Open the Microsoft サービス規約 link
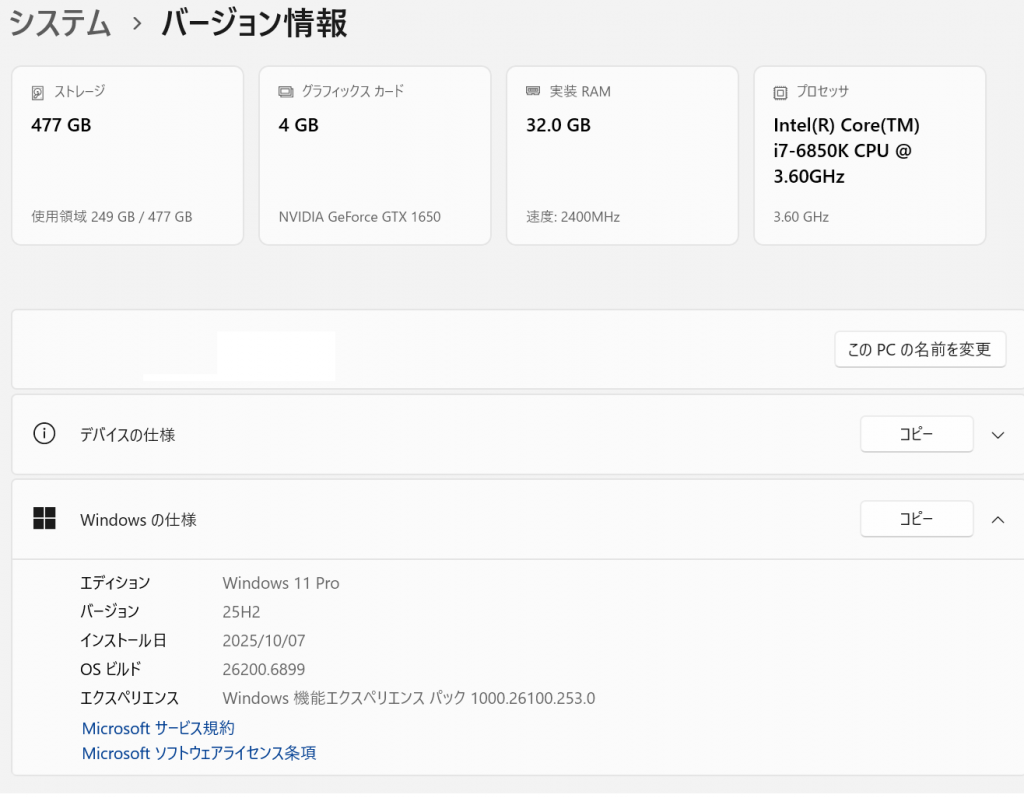Viewport: 1024px width, 798px height. [x=158, y=728]
